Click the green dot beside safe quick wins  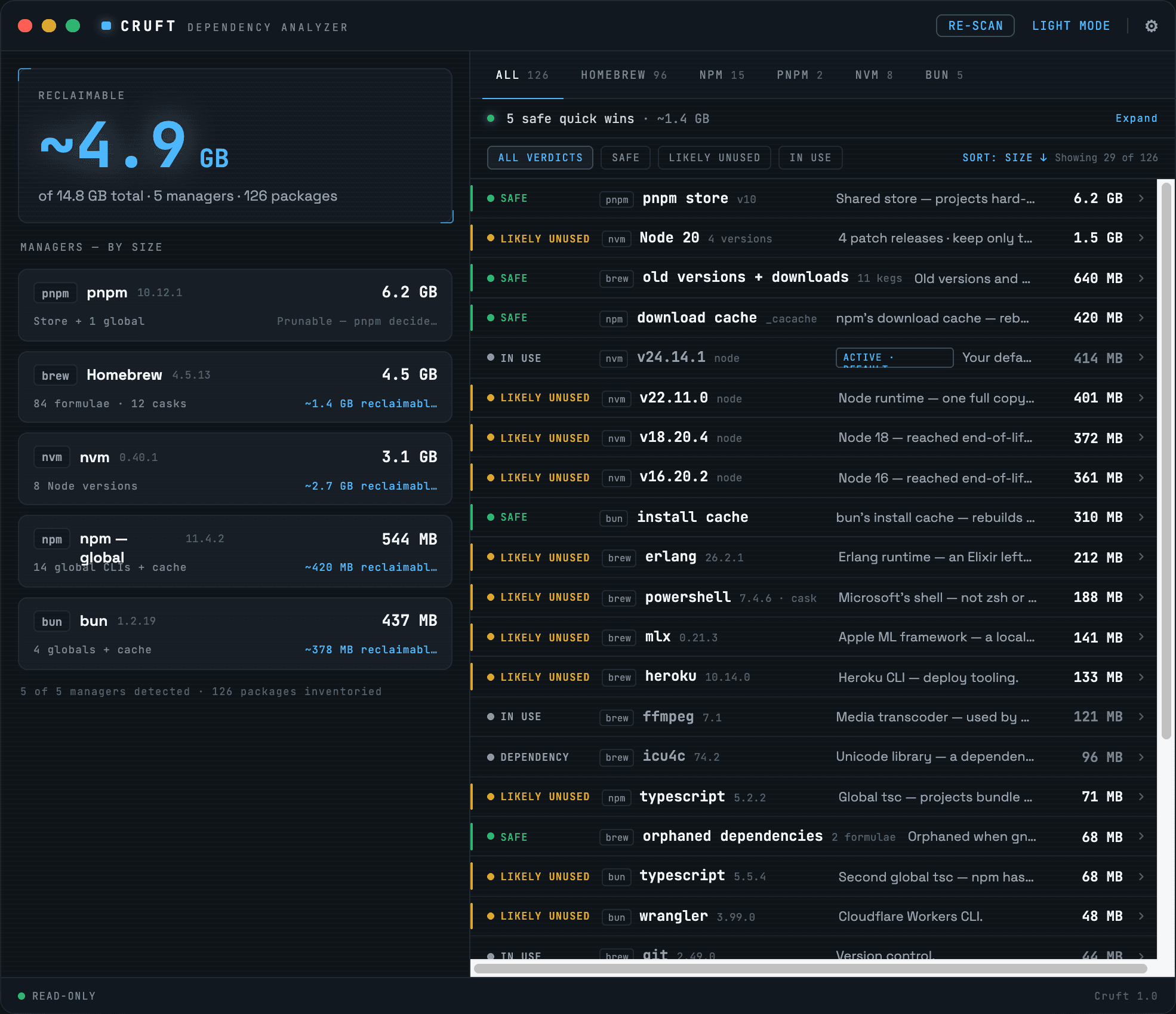491,118
